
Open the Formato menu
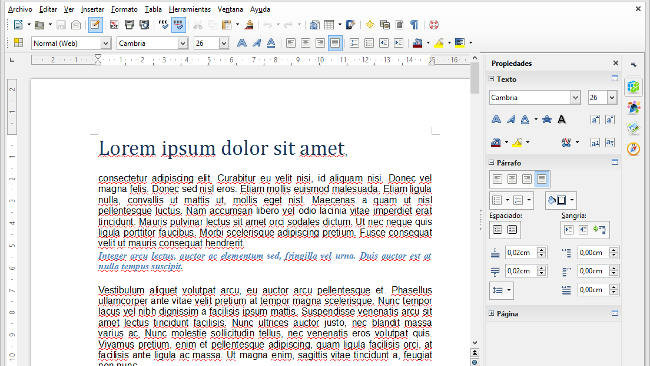point(124,9)
